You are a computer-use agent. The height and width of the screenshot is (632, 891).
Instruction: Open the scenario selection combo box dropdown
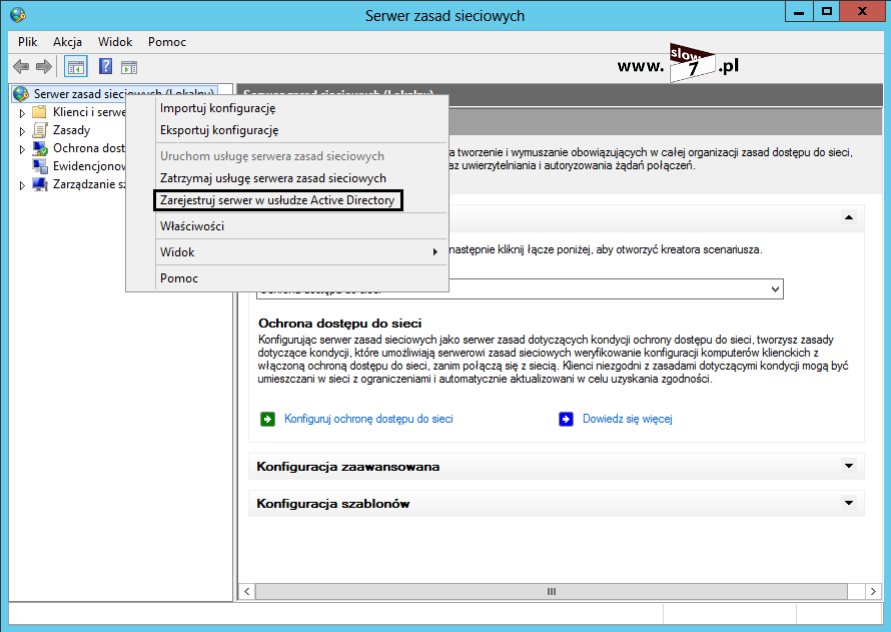coord(774,289)
